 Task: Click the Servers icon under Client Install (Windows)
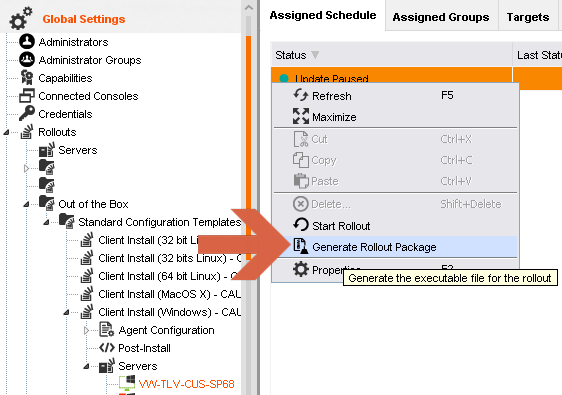[107, 366]
